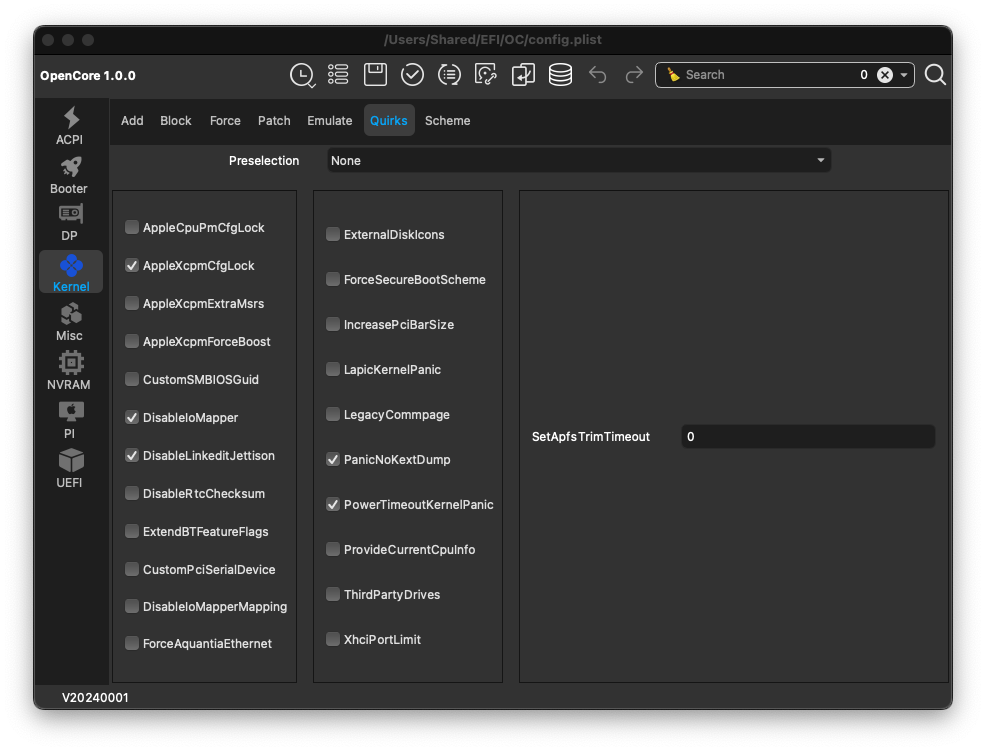
Task: Enable the DisableRtcChecksum checkbox
Action: (131, 493)
